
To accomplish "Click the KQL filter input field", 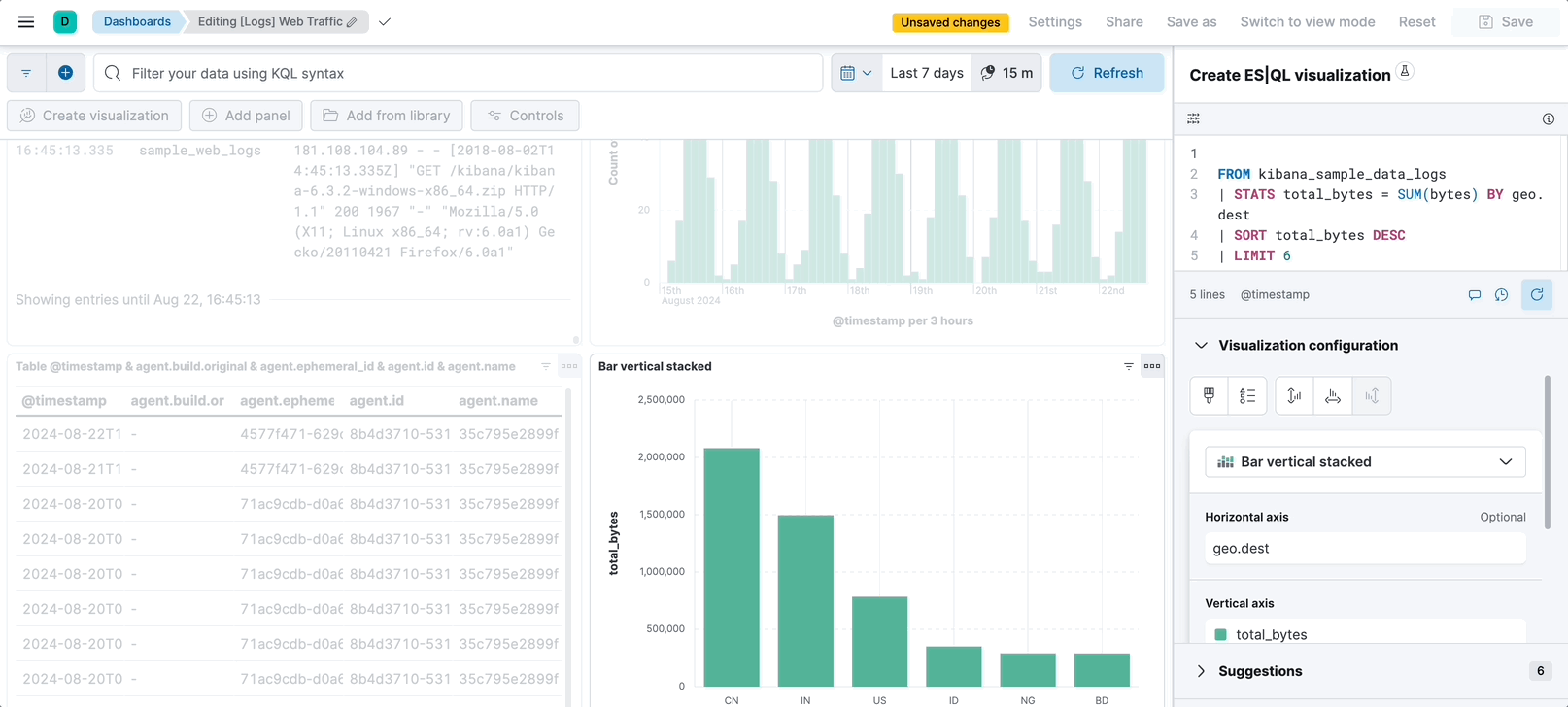I will point(458,73).
